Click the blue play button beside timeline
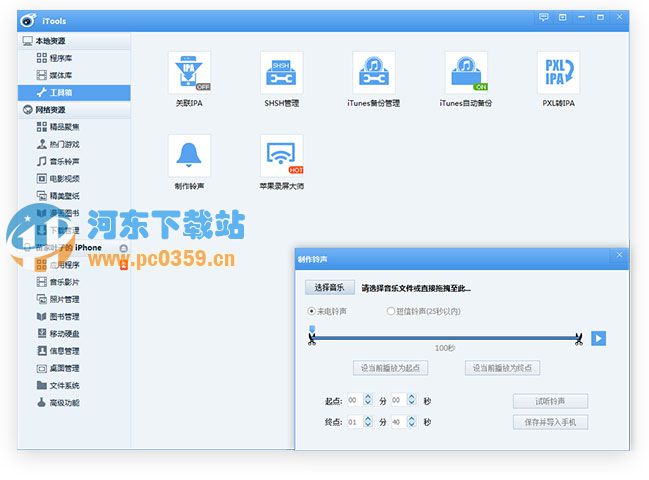 (598, 338)
